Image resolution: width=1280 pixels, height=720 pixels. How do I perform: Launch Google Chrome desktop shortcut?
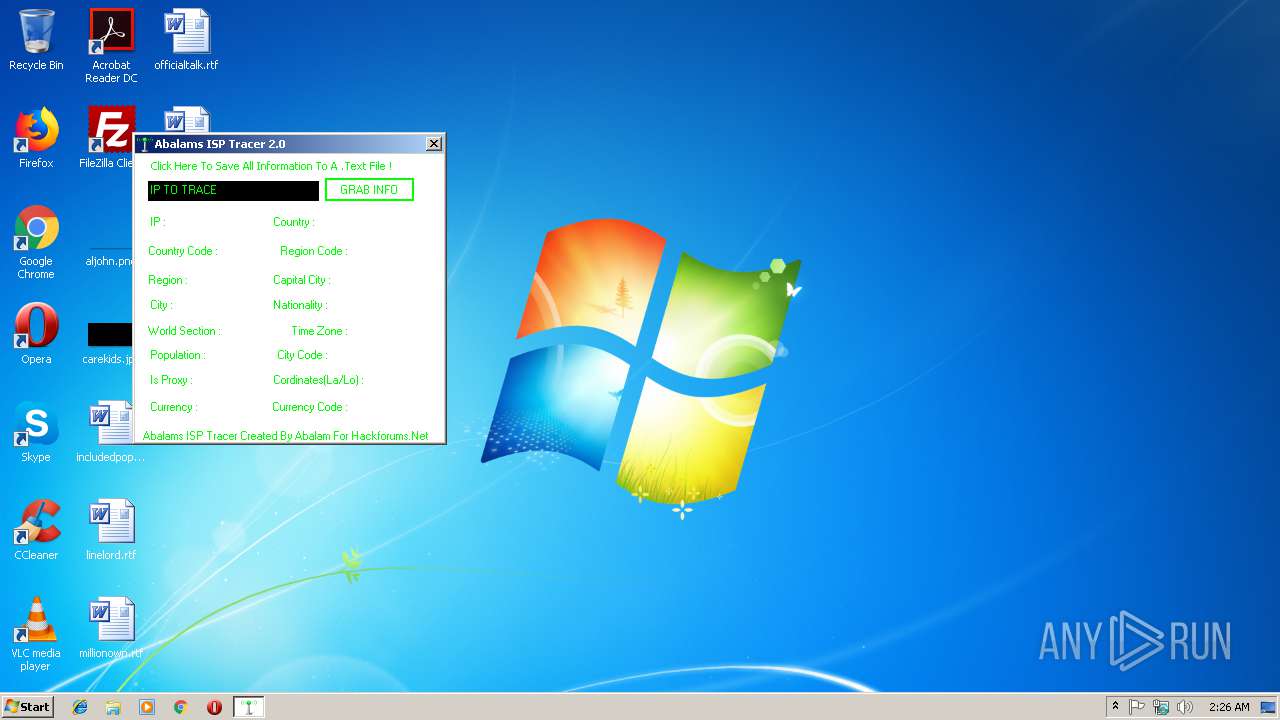tap(36, 242)
